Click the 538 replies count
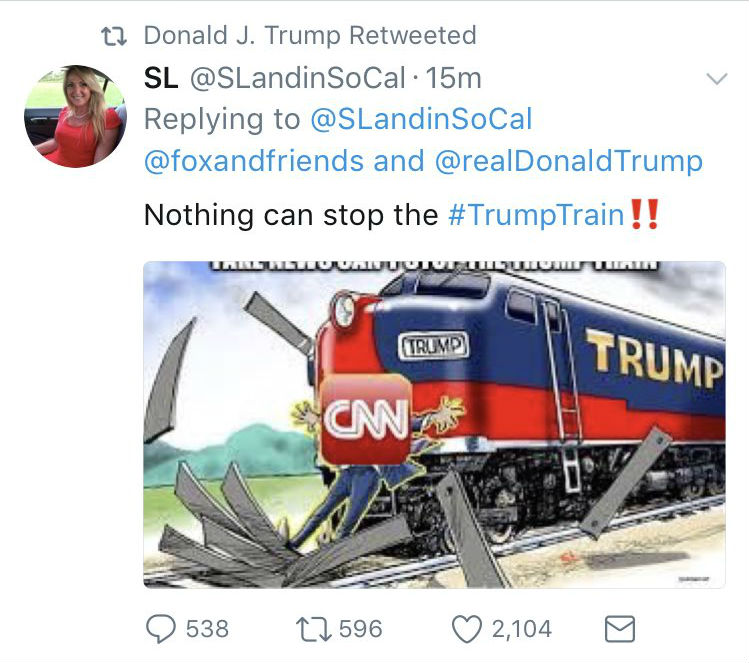This screenshot has width=749, height=663. 207,628
